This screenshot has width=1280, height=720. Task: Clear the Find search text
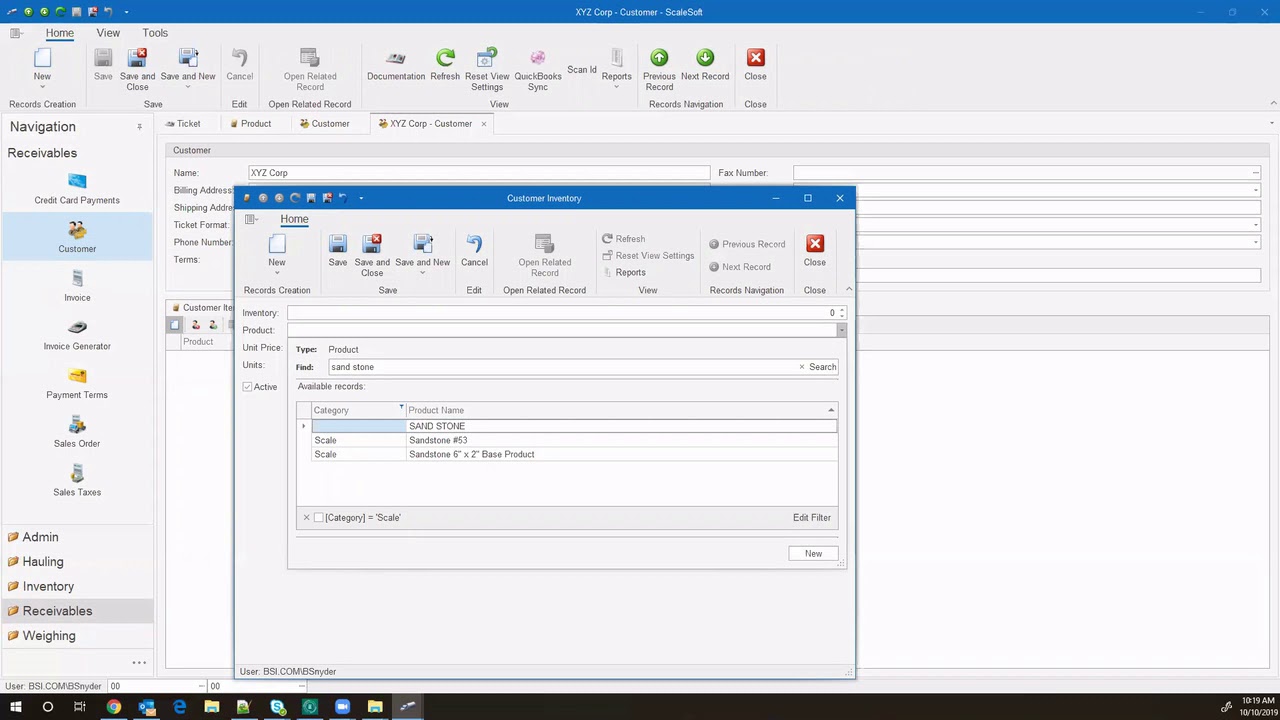click(801, 367)
